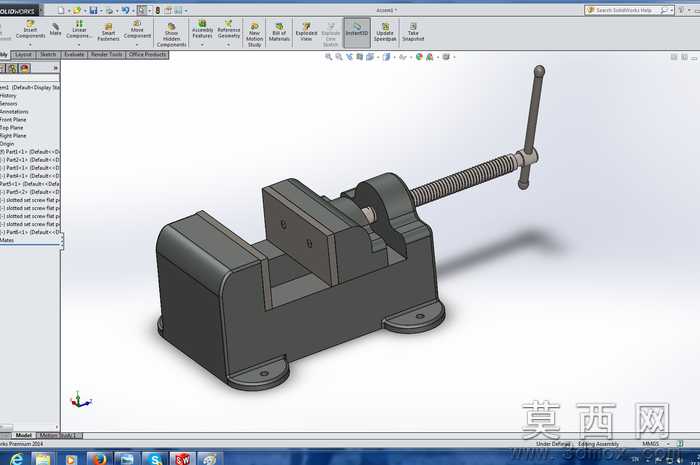Open Assembly Features tool

click(x=202, y=29)
